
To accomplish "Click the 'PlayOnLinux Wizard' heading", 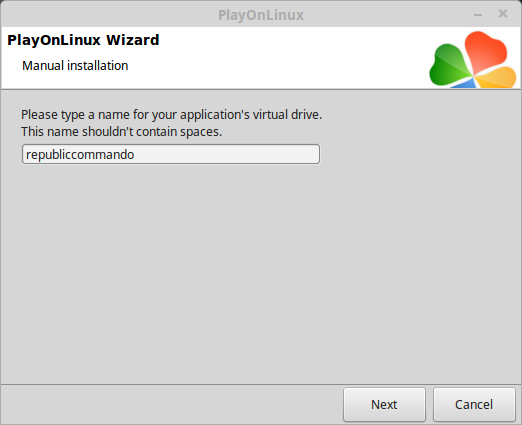I will tap(83, 40).
